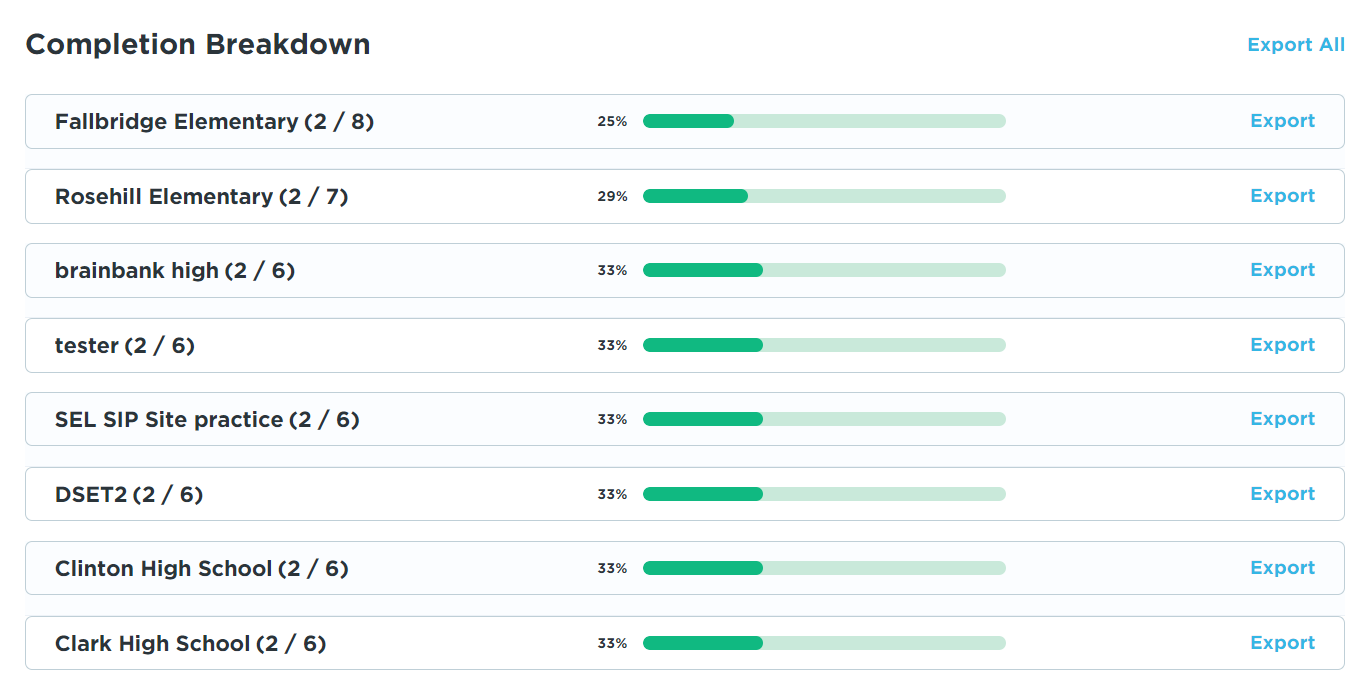Export the tester row
The image size is (1367, 679).
[1282, 345]
